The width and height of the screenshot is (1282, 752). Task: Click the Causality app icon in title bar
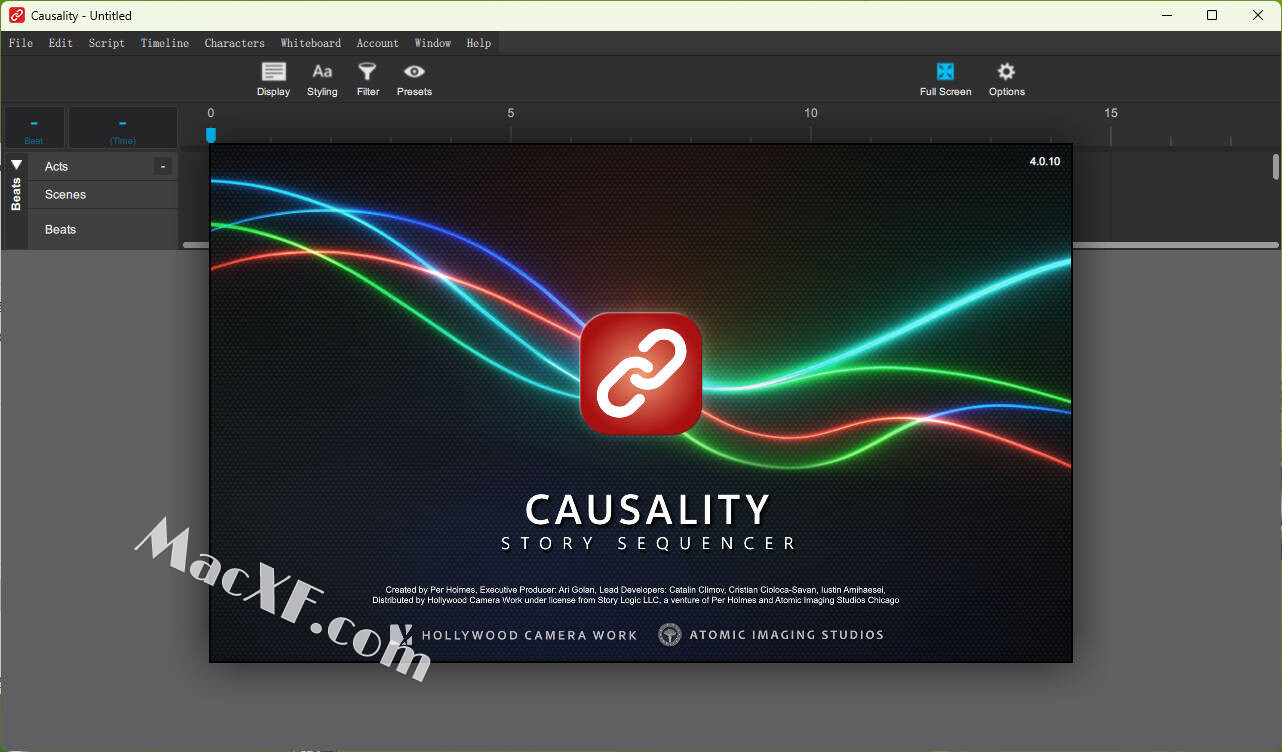16,15
